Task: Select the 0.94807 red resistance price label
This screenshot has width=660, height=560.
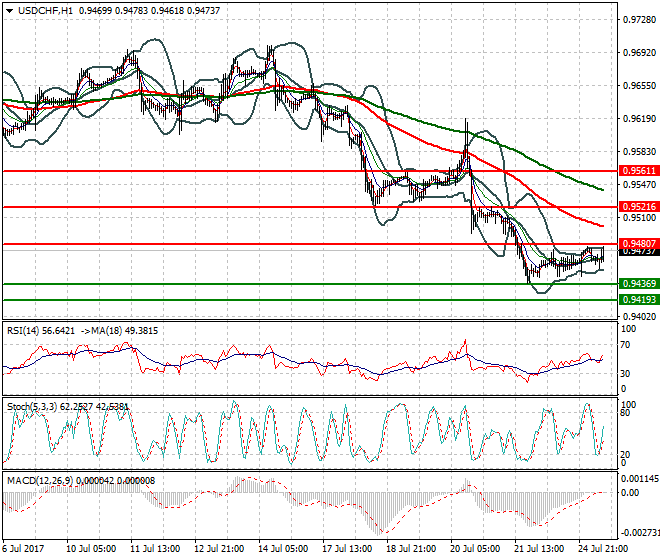Action: (x=639, y=243)
